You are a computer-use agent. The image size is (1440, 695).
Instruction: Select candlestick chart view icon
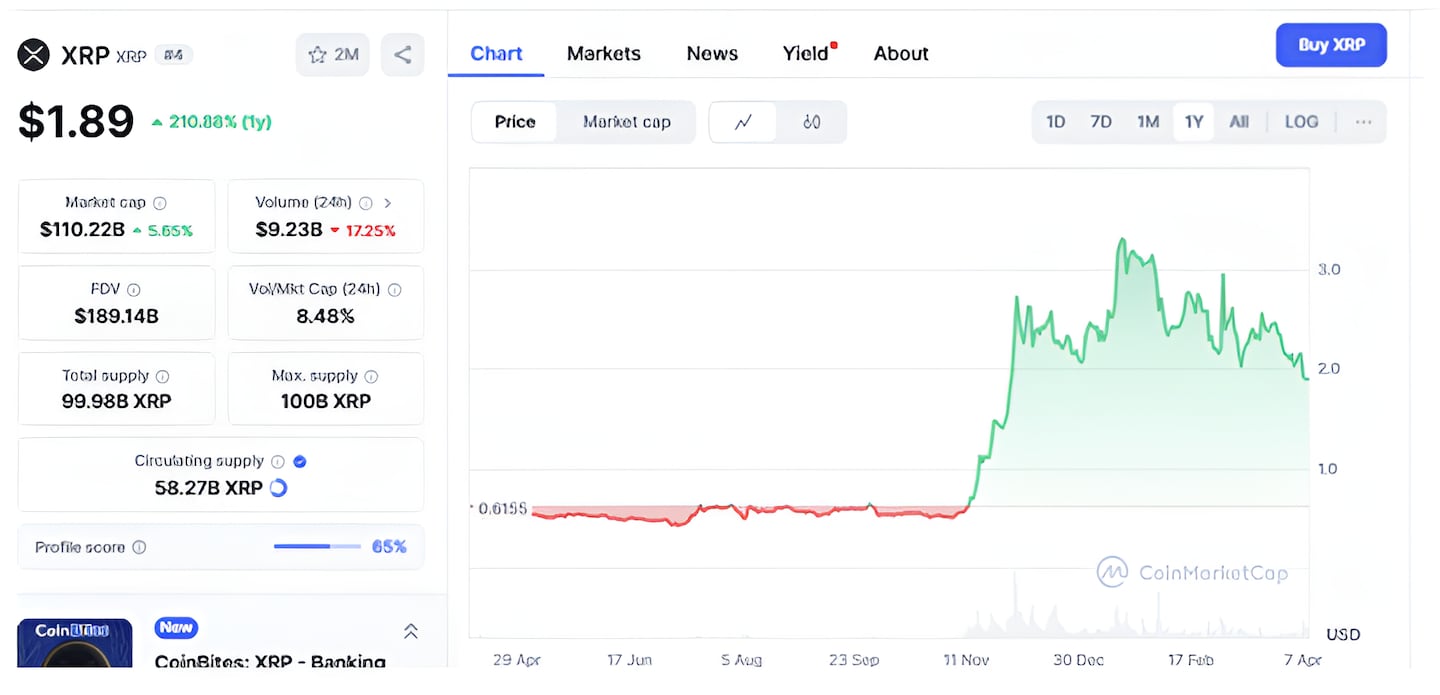click(812, 122)
